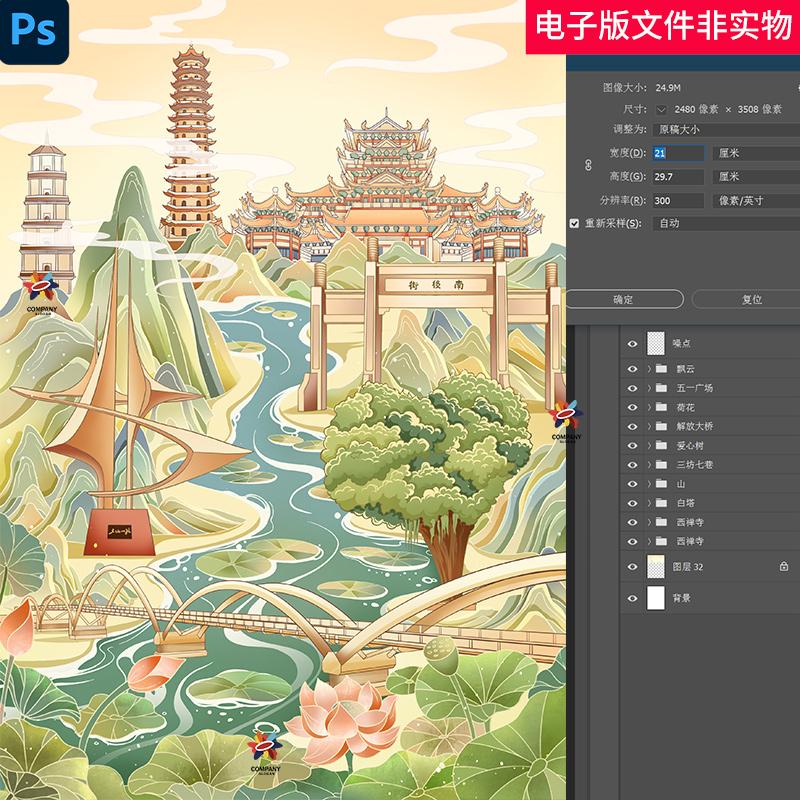Expand the 飘云 layer group
The image size is (800, 800).
(649, 368)
